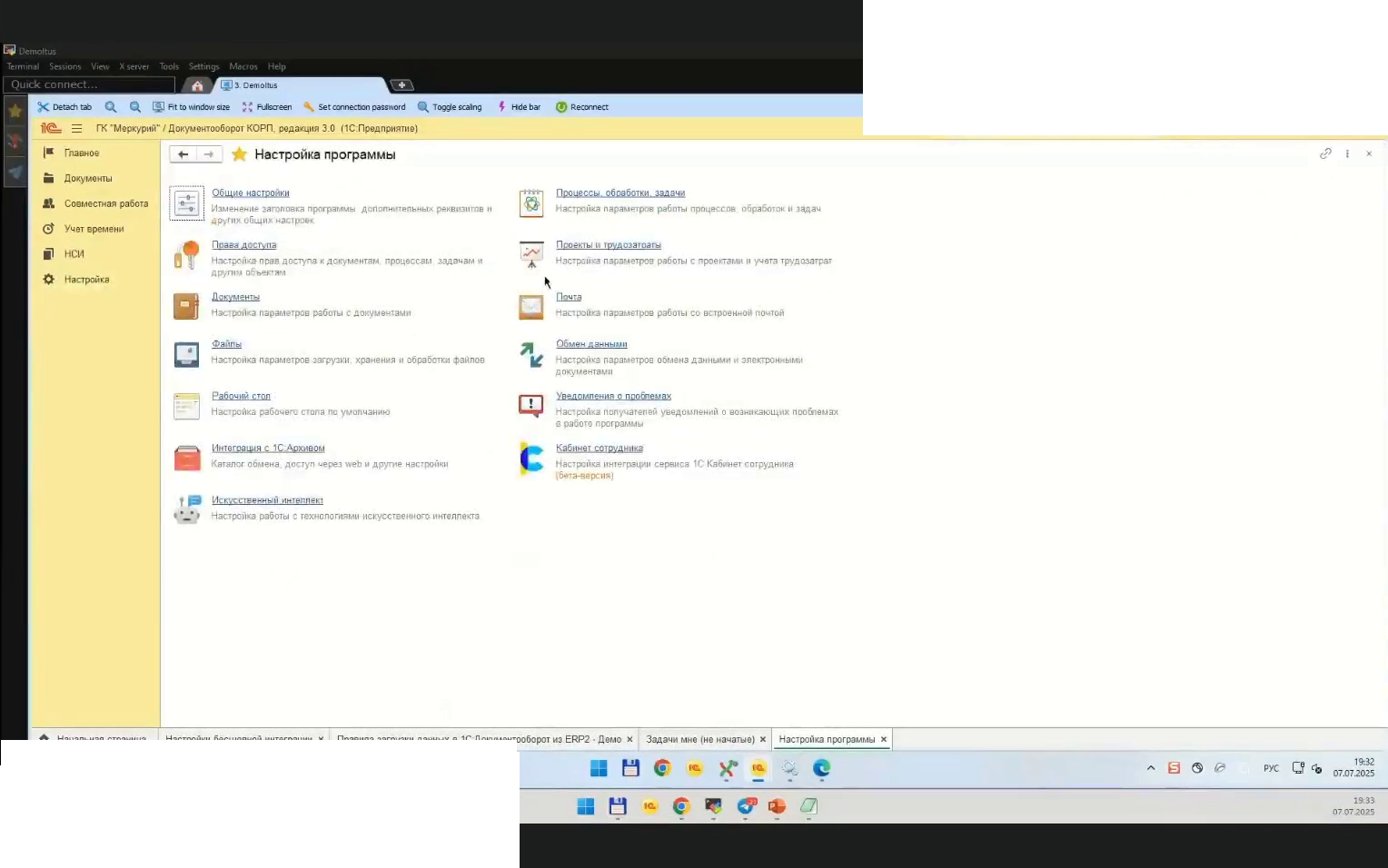The width and height of the screenshot is (1388, 868).
Task: Click Set connection password
Action: [354, 107]
